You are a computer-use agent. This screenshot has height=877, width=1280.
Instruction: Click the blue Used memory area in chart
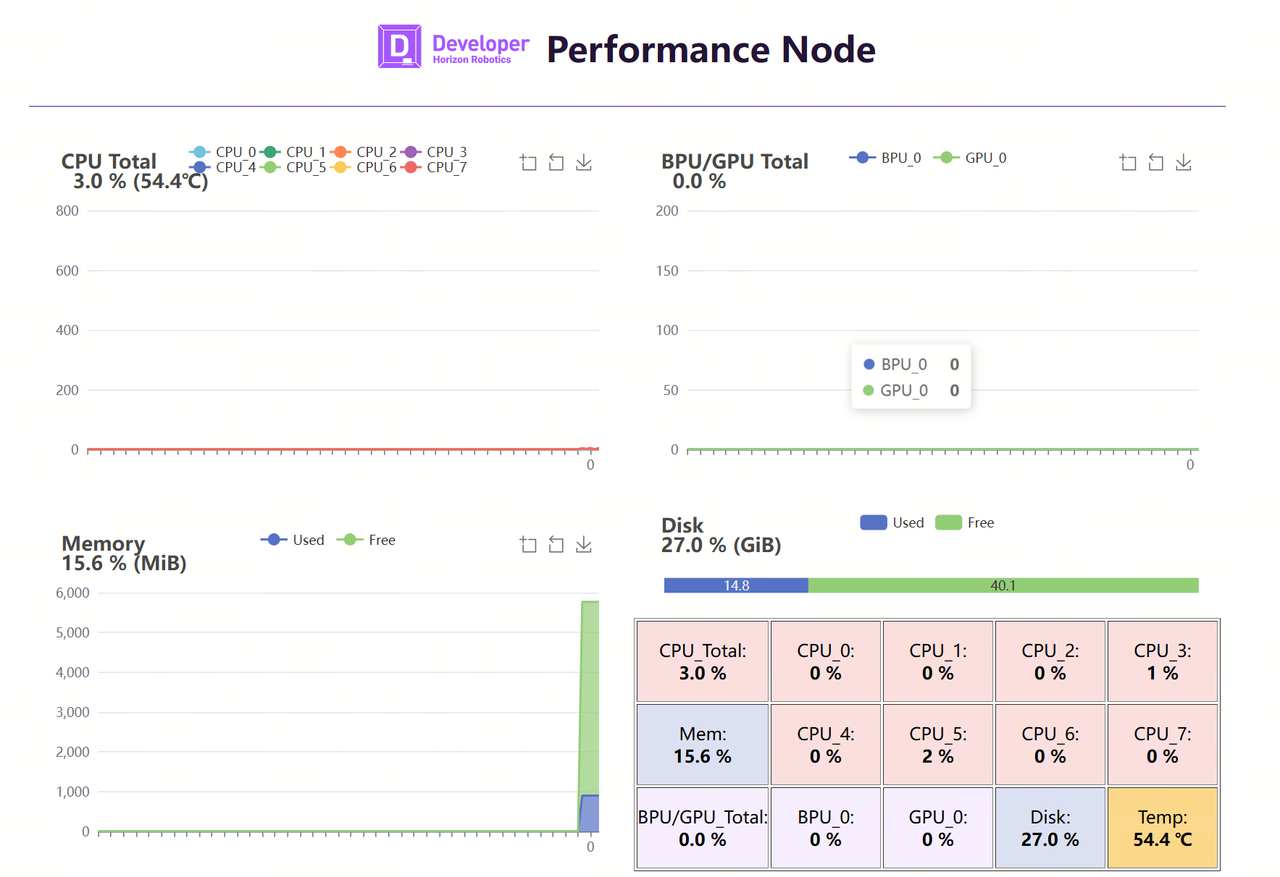pyautogui.click(x=590, y=814)
